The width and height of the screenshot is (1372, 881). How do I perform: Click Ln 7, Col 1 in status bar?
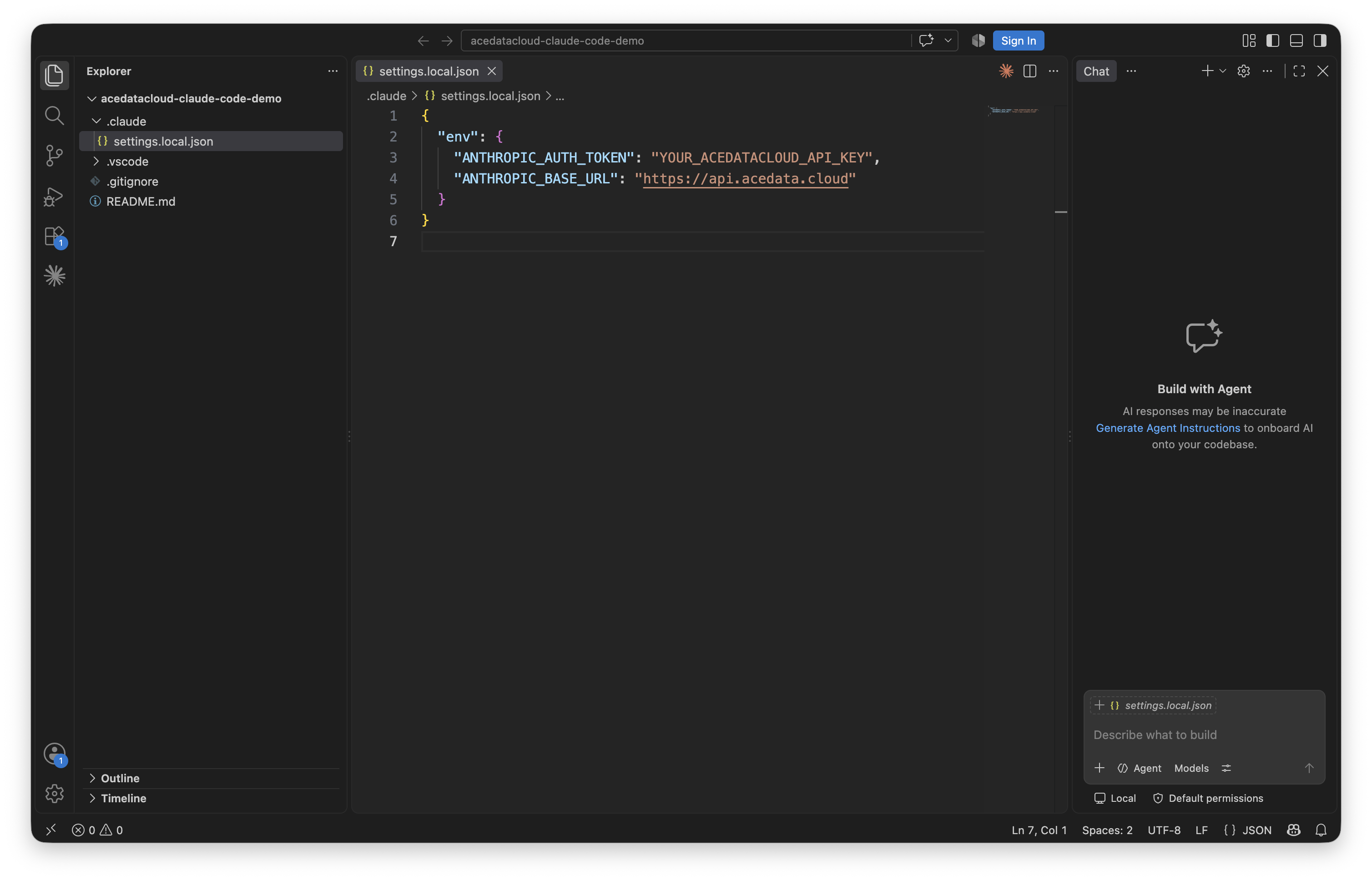tap(1039, 830)
